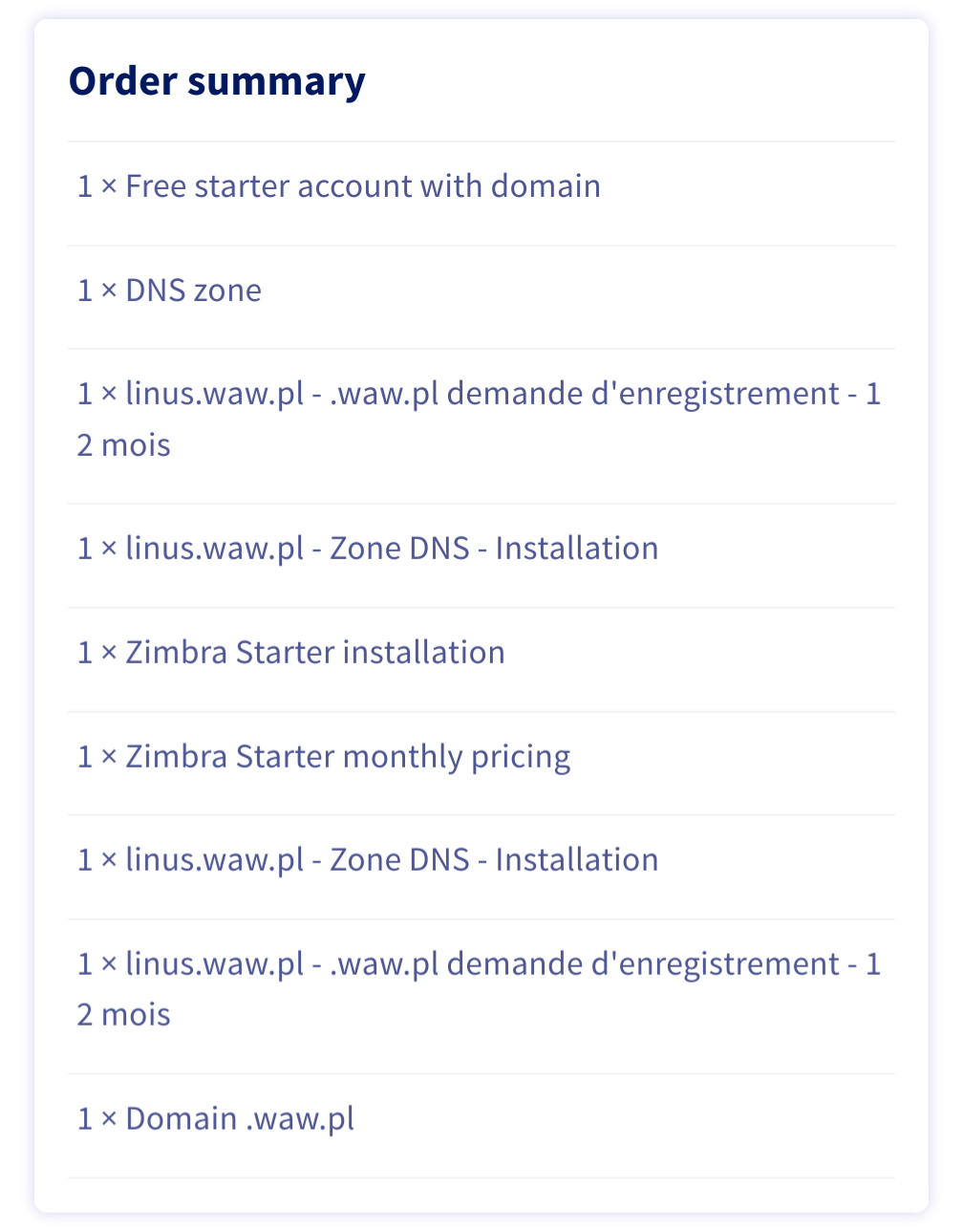
Task: Select Zone DNS Installation line above Zimbra installation
Action: click(392, 549)
